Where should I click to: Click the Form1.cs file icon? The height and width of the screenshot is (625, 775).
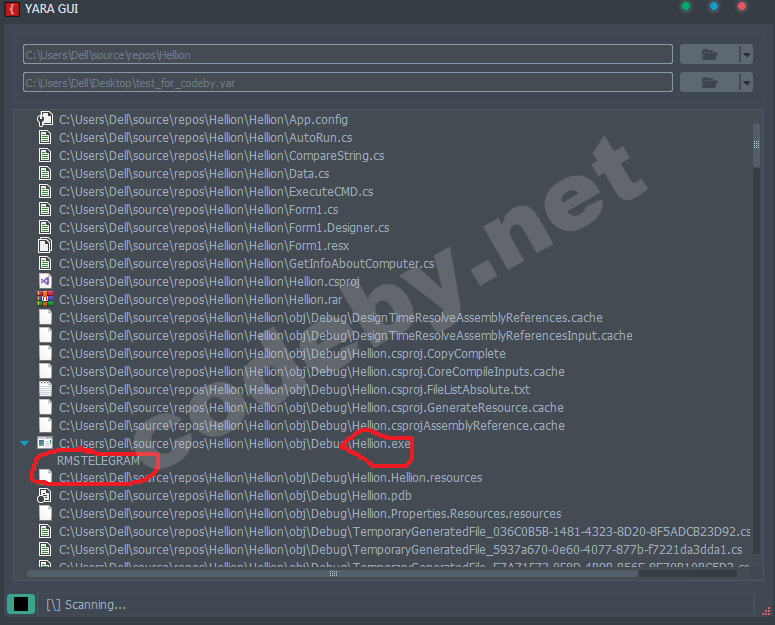pos(45,209)
